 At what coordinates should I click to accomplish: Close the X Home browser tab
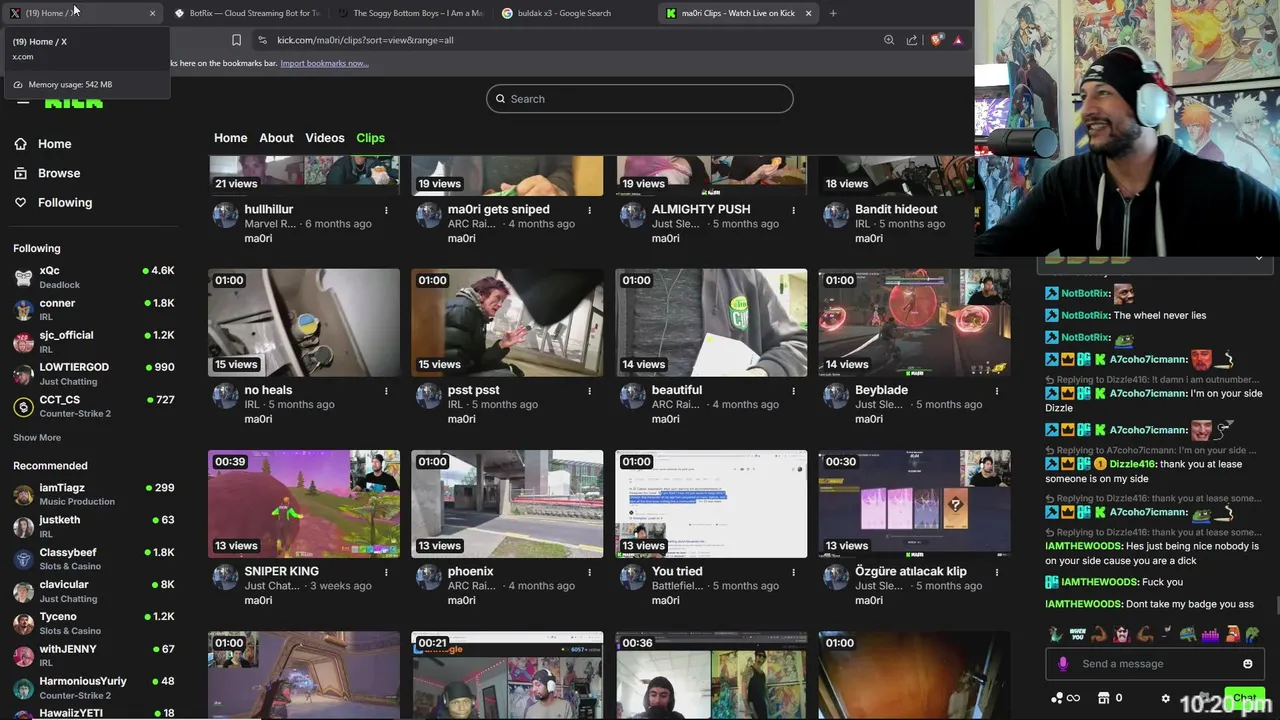[152, 13]
